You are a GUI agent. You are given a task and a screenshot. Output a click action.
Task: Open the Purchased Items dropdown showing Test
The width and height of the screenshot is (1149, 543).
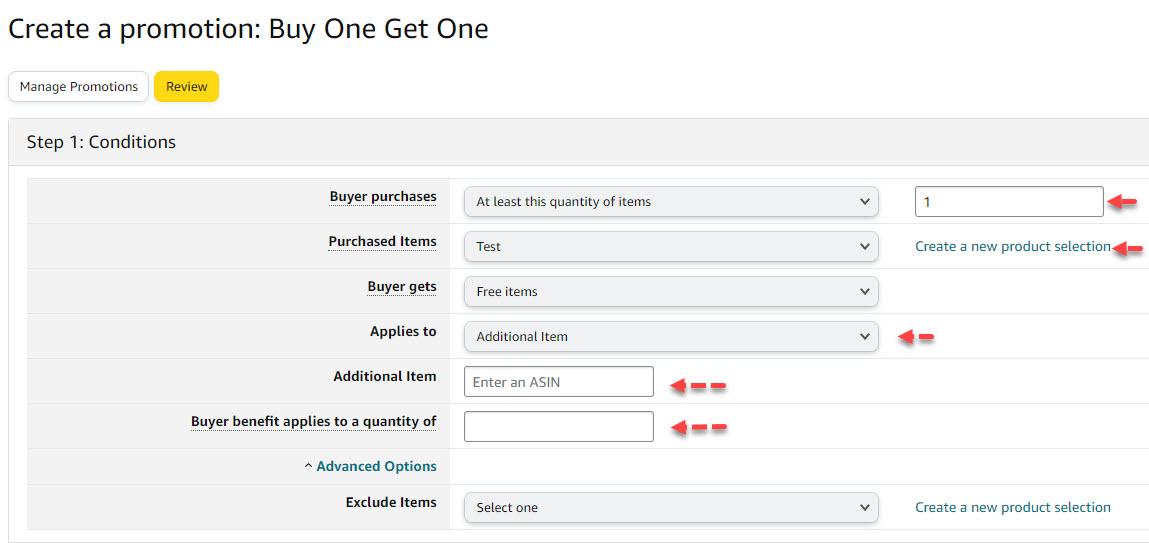(670, 246)
